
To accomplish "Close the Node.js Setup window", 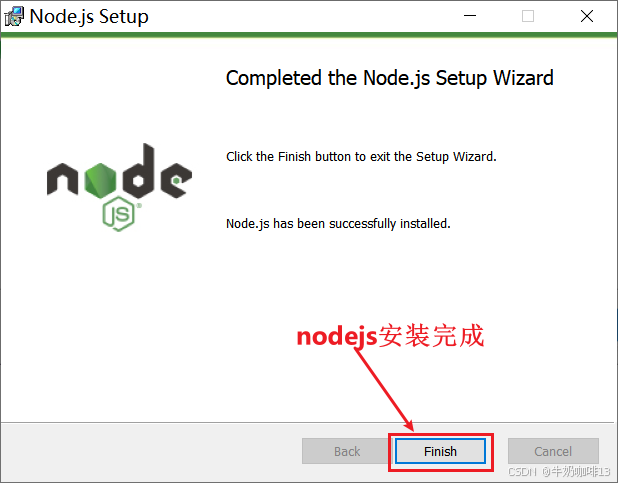I will click(x=587, y=16).
